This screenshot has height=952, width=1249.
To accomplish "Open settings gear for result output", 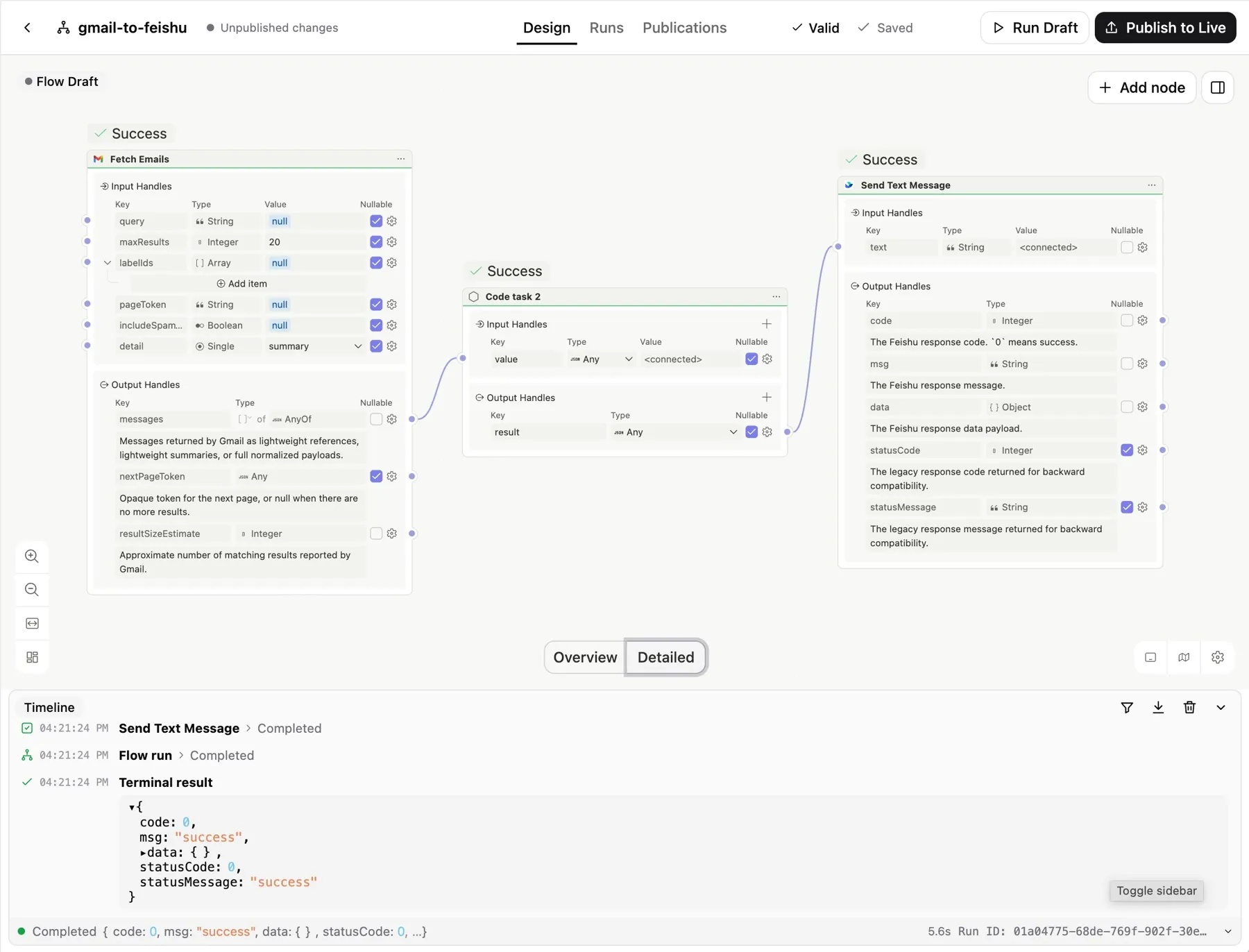I will pos(767,432).
